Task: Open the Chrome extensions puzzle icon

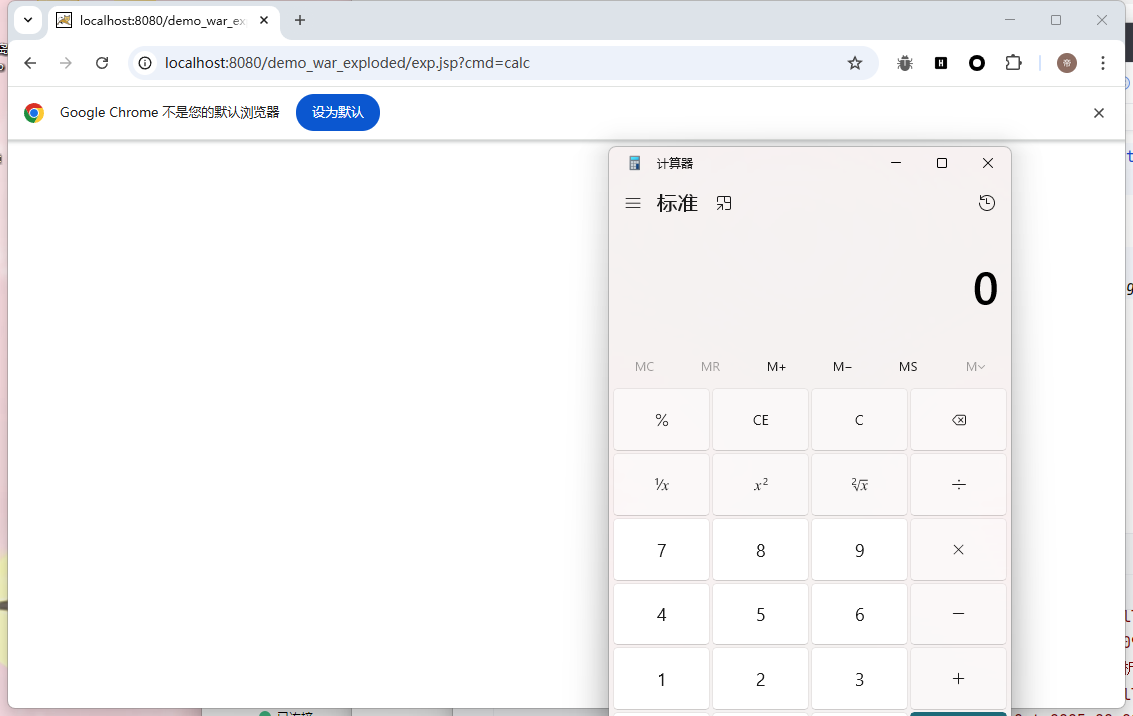Action: (x=1013, y=63)
